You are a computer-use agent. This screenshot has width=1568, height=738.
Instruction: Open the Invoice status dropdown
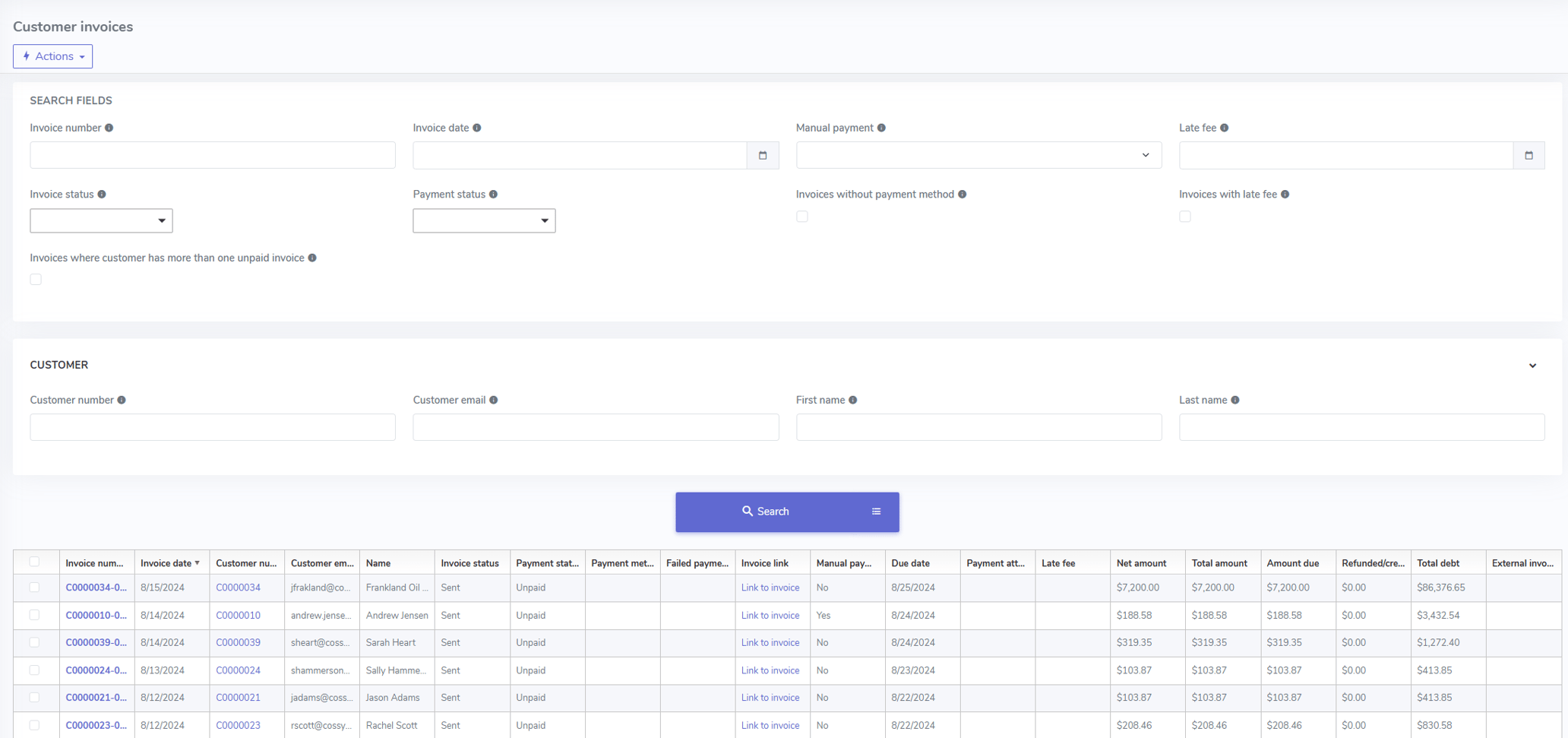[x=101, y=220]
